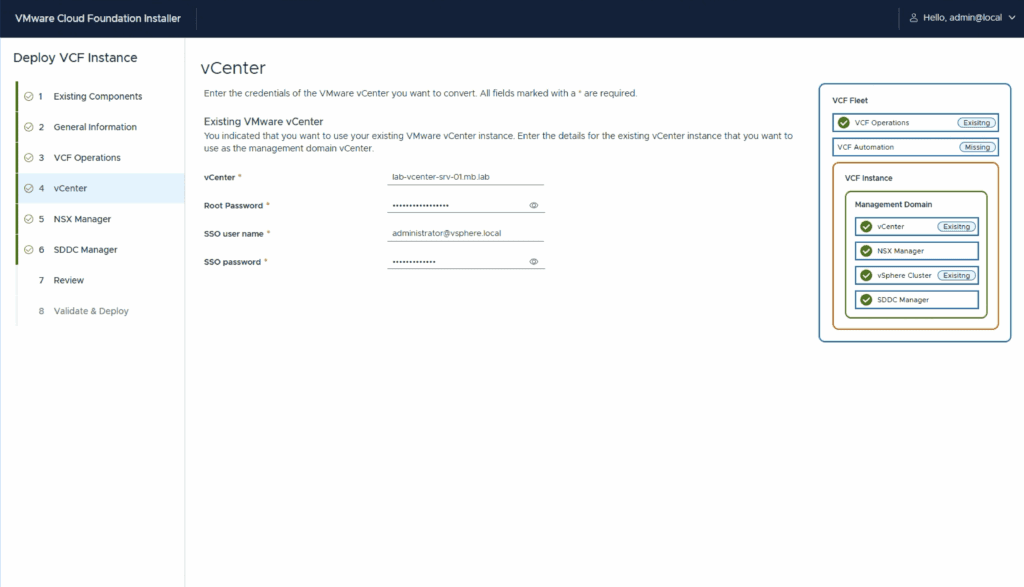Select the Review step in sidebar
This screenshot has height=587, width=1024.
pyautogui.click(x=68, y=280)
